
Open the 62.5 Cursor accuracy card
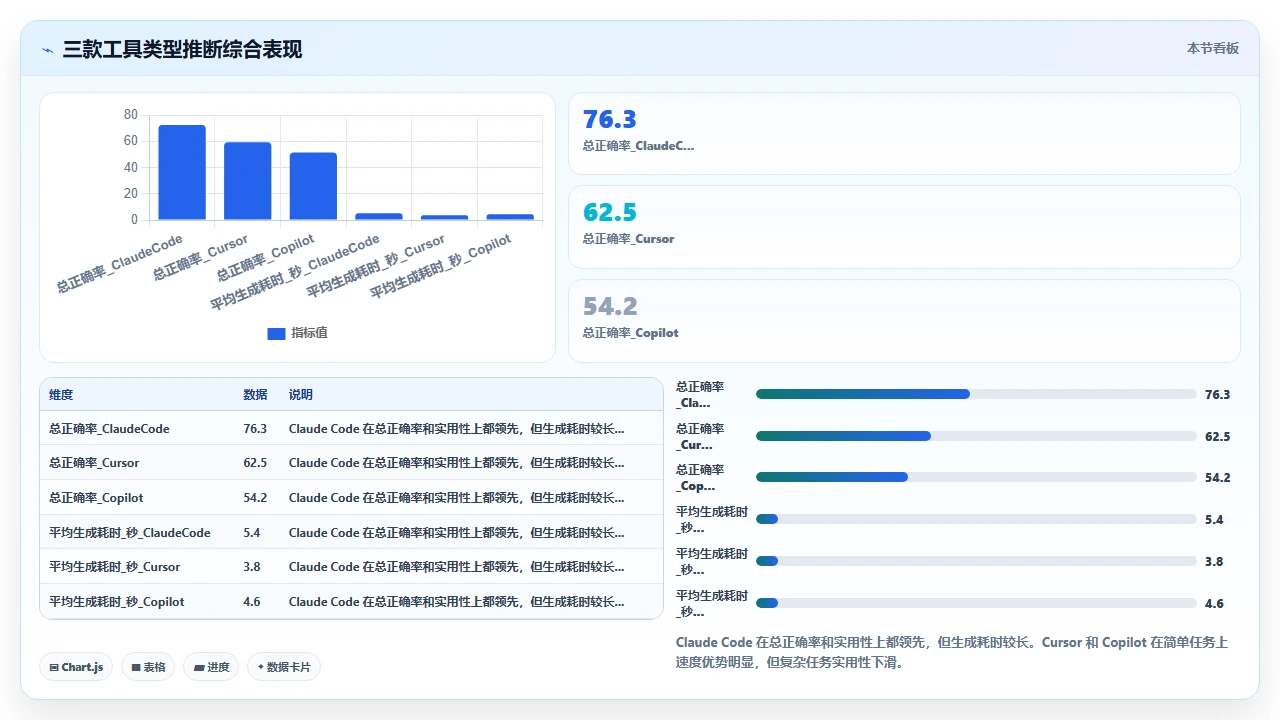[x=904, y=227]
